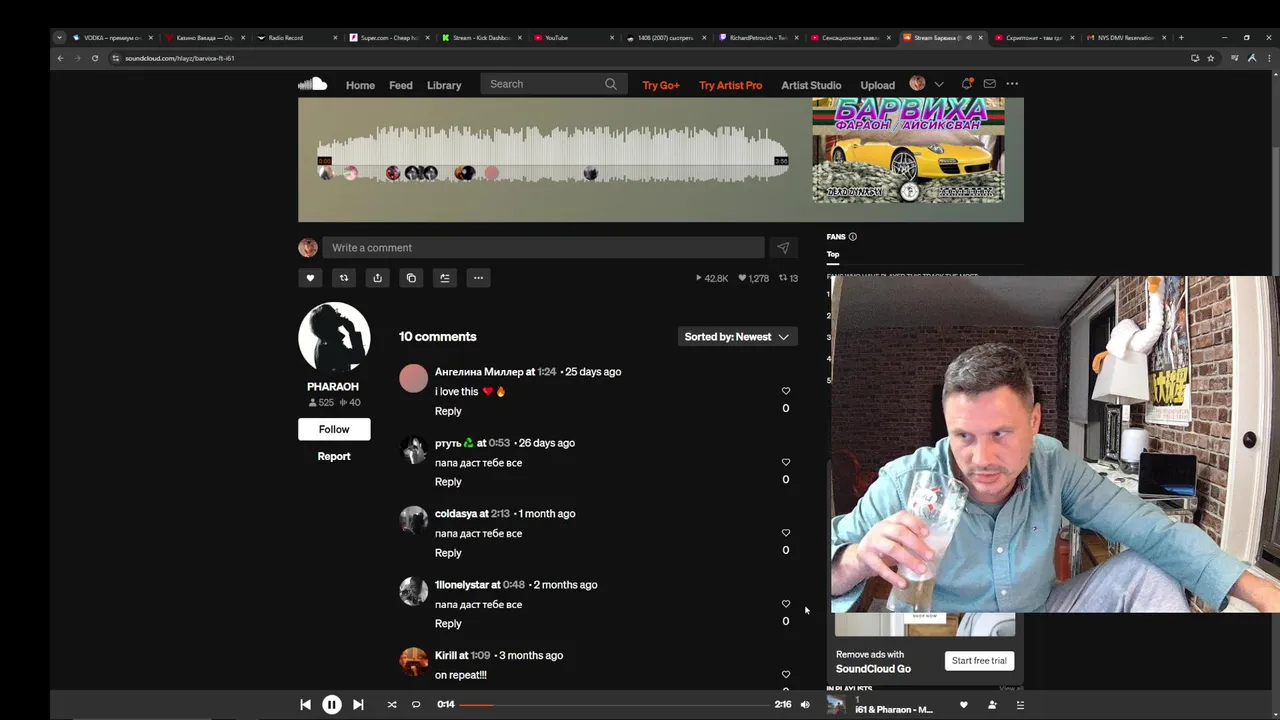
Task: Seek on the player progress bar
Action: 614,705
